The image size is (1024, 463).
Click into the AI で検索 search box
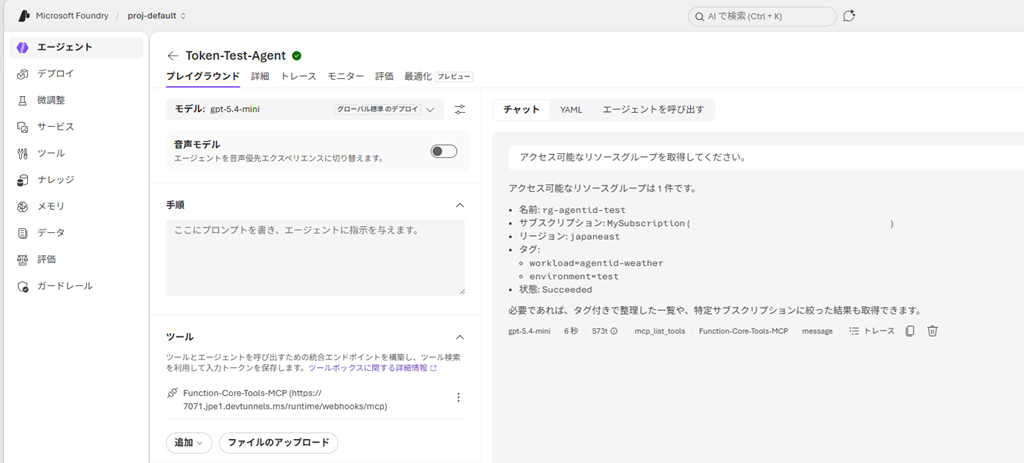click(762, 16)
